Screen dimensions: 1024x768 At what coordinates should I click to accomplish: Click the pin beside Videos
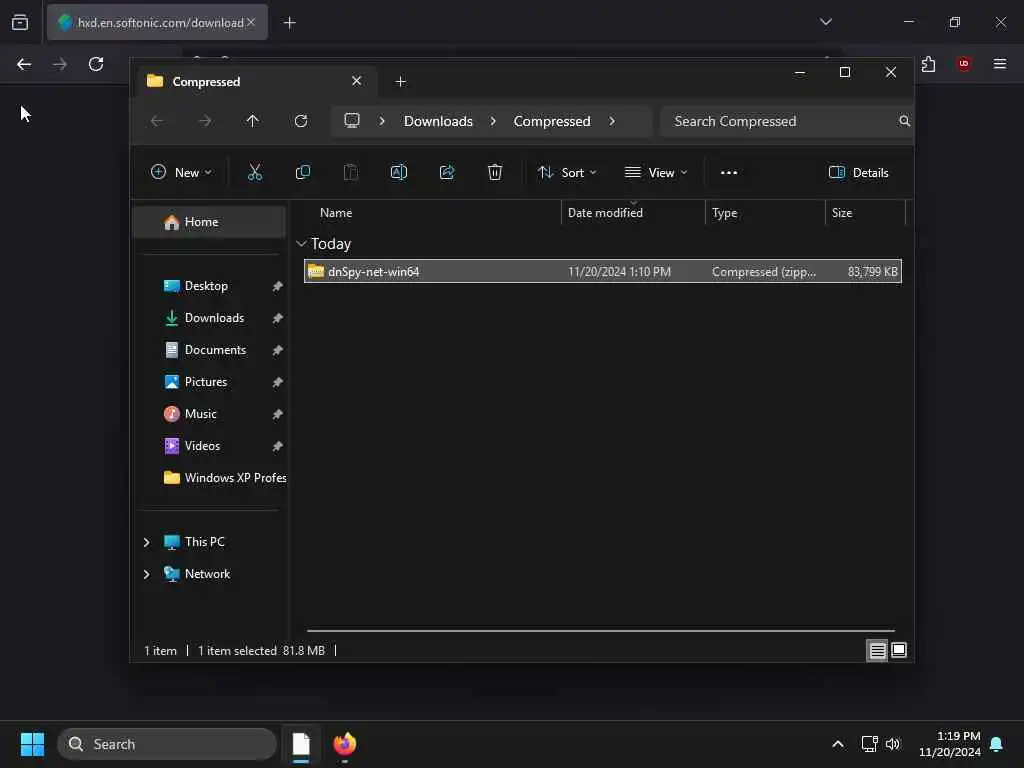pyautogui.click(x=278, y=446)
